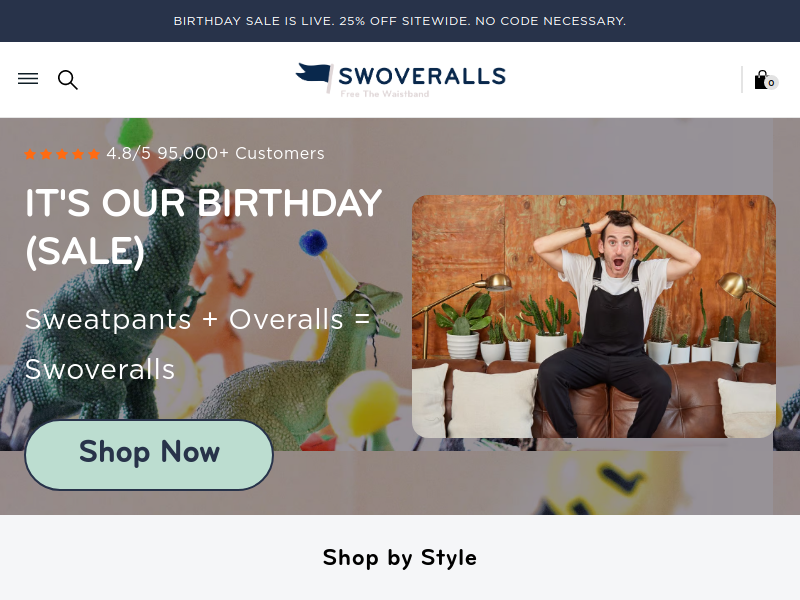Click the Birthday Sale announcement bar
800x600 pixels.
(x=400, y=21)
